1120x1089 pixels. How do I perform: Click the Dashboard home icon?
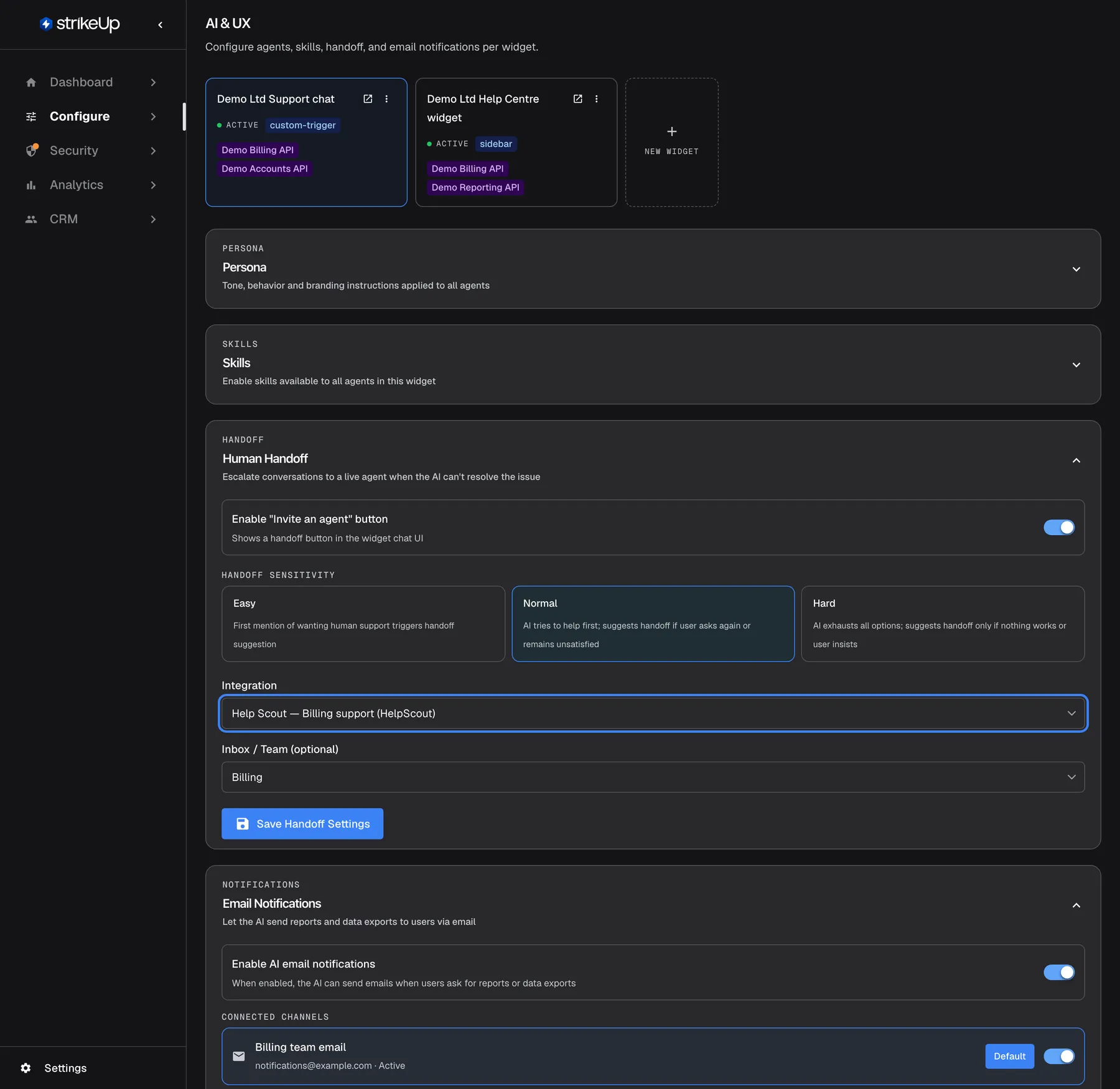pyautogui.click(x=31, y=82)
